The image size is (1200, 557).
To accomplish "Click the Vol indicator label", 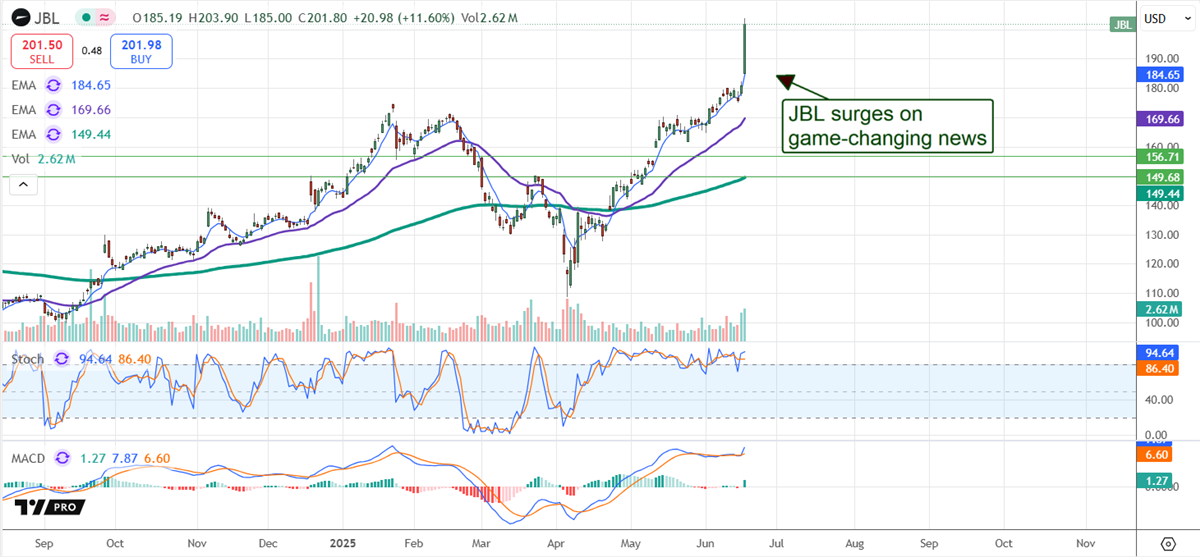I will pos(21,159).
